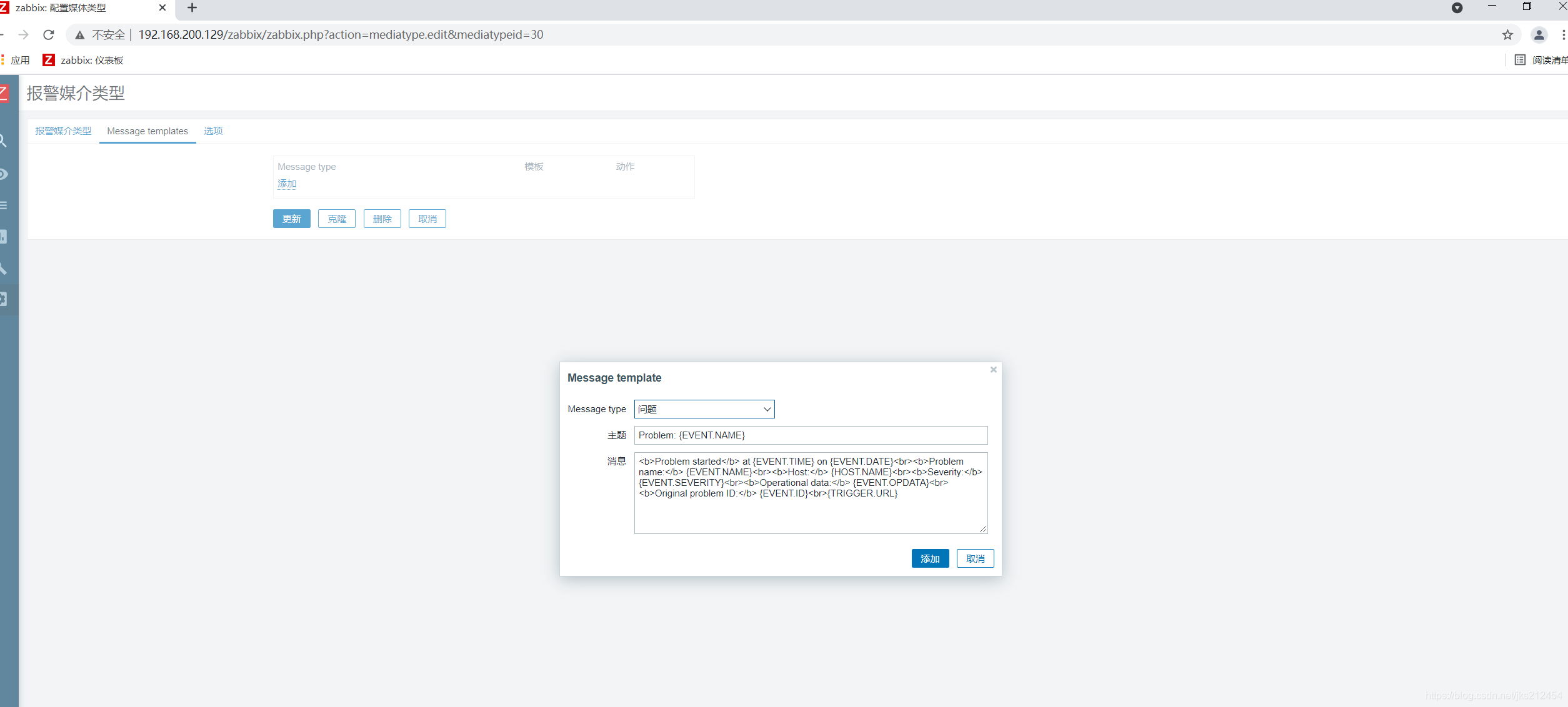Open the Monitoring eye sidebar icon
Image resolution: width=1568 pixels, height=707 pixels.
[4, 174]
